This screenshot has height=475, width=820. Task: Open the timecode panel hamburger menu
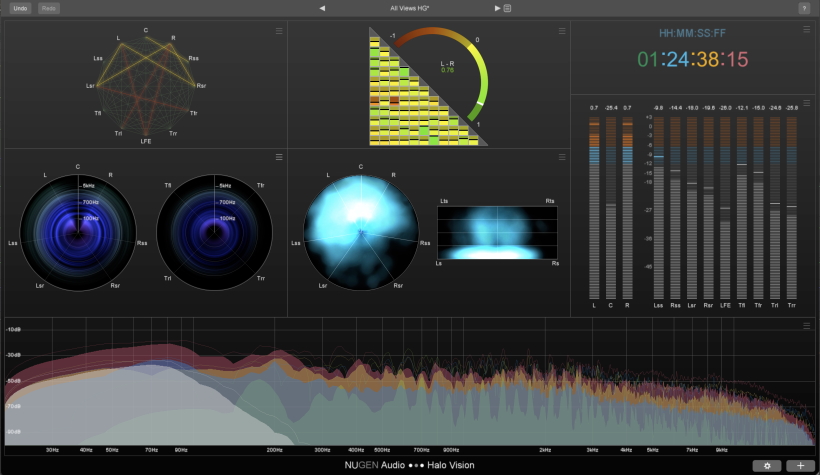tap(808, 32)
